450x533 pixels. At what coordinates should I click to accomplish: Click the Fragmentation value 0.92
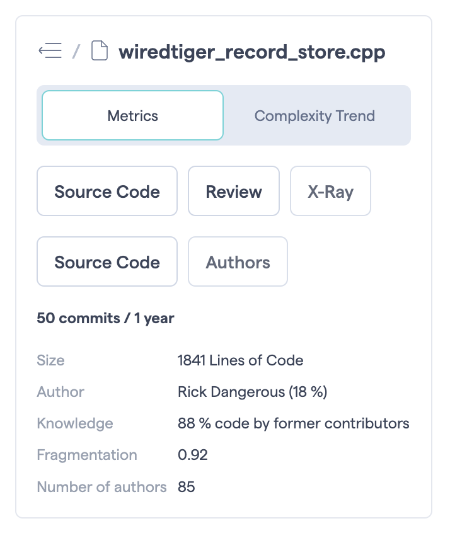click(x=193, y=455)
